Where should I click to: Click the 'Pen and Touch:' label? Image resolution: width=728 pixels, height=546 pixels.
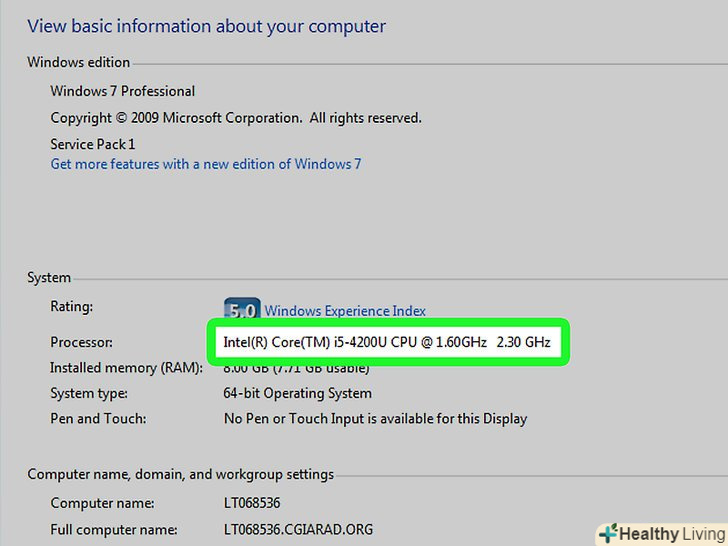pyautogui.click(x=98, y=419)
